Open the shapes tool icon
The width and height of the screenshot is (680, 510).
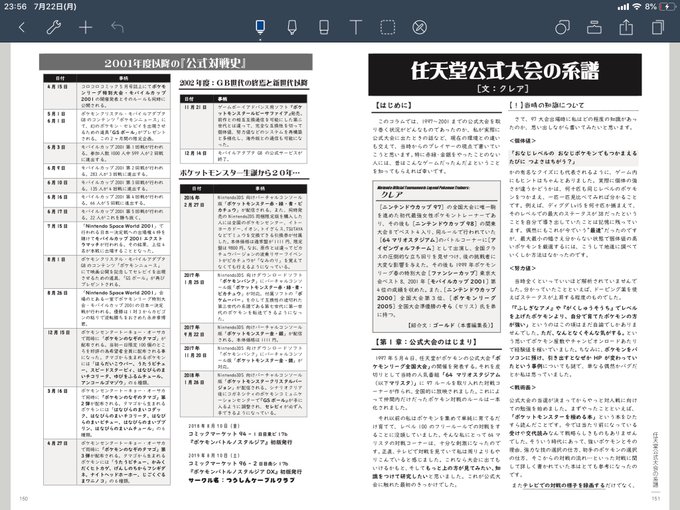tap(562, 27)
